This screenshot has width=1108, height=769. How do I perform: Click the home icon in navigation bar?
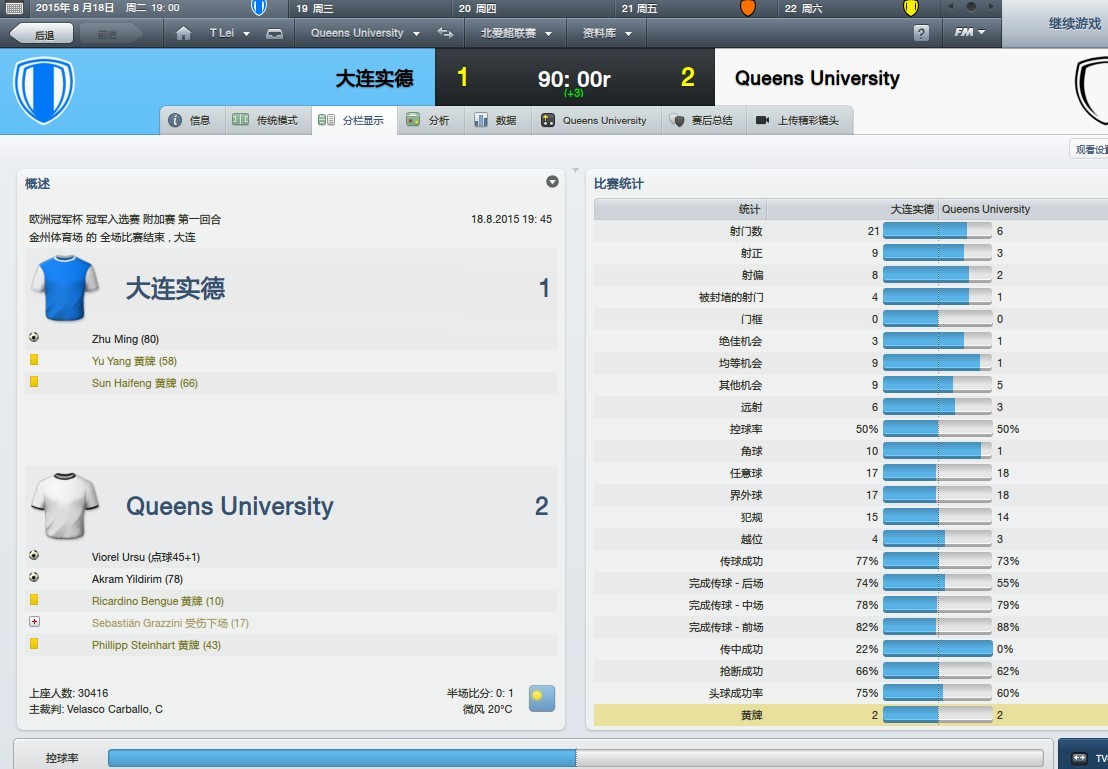coord(183,33)
